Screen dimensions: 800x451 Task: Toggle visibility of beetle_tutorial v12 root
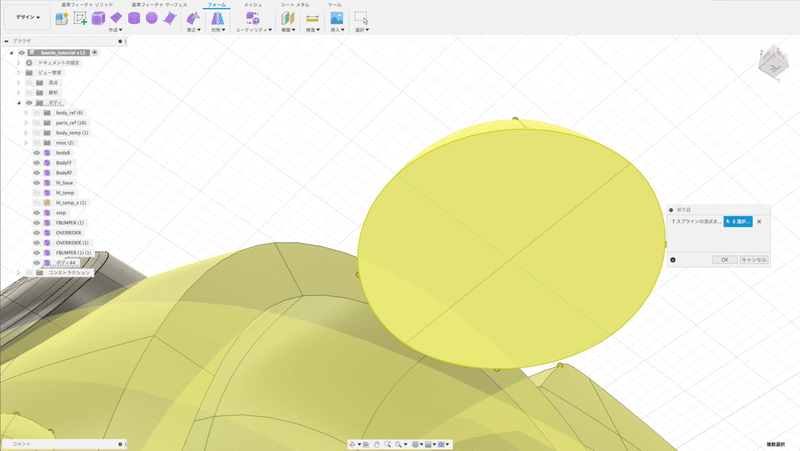coord(21,53)
